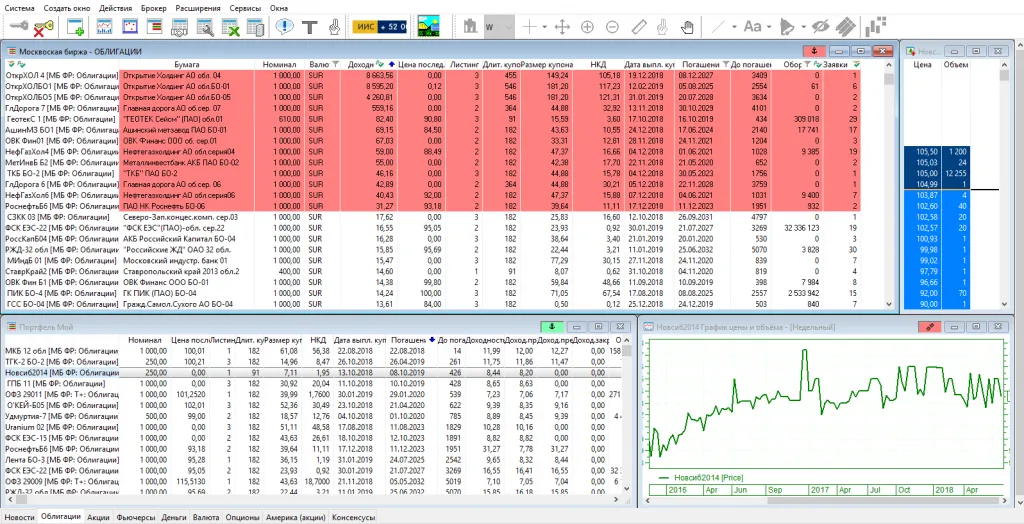
Task: Select the Новсиб2014 row in portfolio table
Action: (60, 372)
